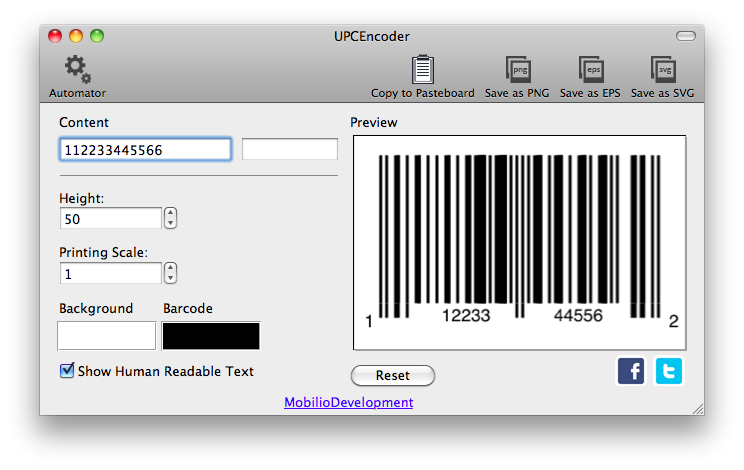744x470 pixels.
Task: Click the window resize grip corner
Action: (698, 409)
